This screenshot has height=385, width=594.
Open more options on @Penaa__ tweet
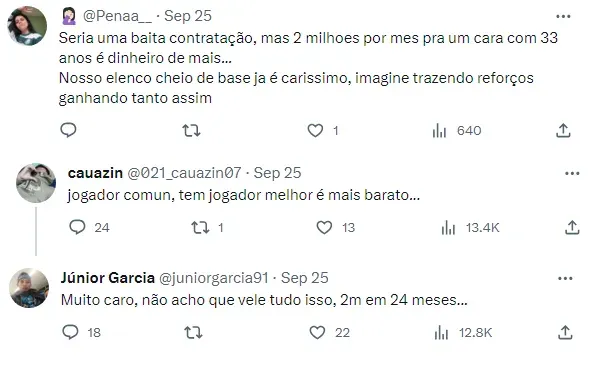[x=563, y=16]
